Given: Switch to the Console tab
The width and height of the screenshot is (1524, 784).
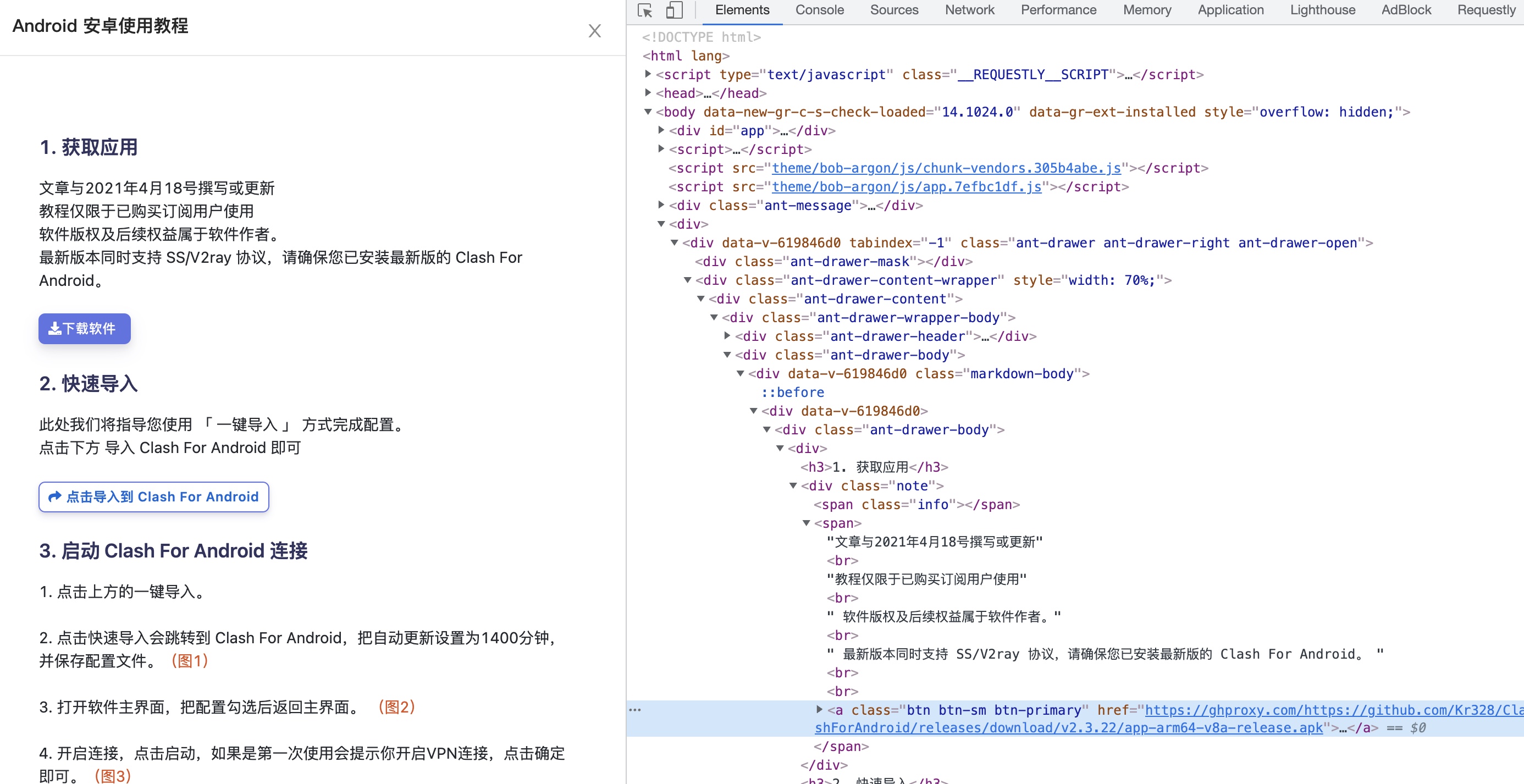Looking at the screenshot, I should pos(819,10).
